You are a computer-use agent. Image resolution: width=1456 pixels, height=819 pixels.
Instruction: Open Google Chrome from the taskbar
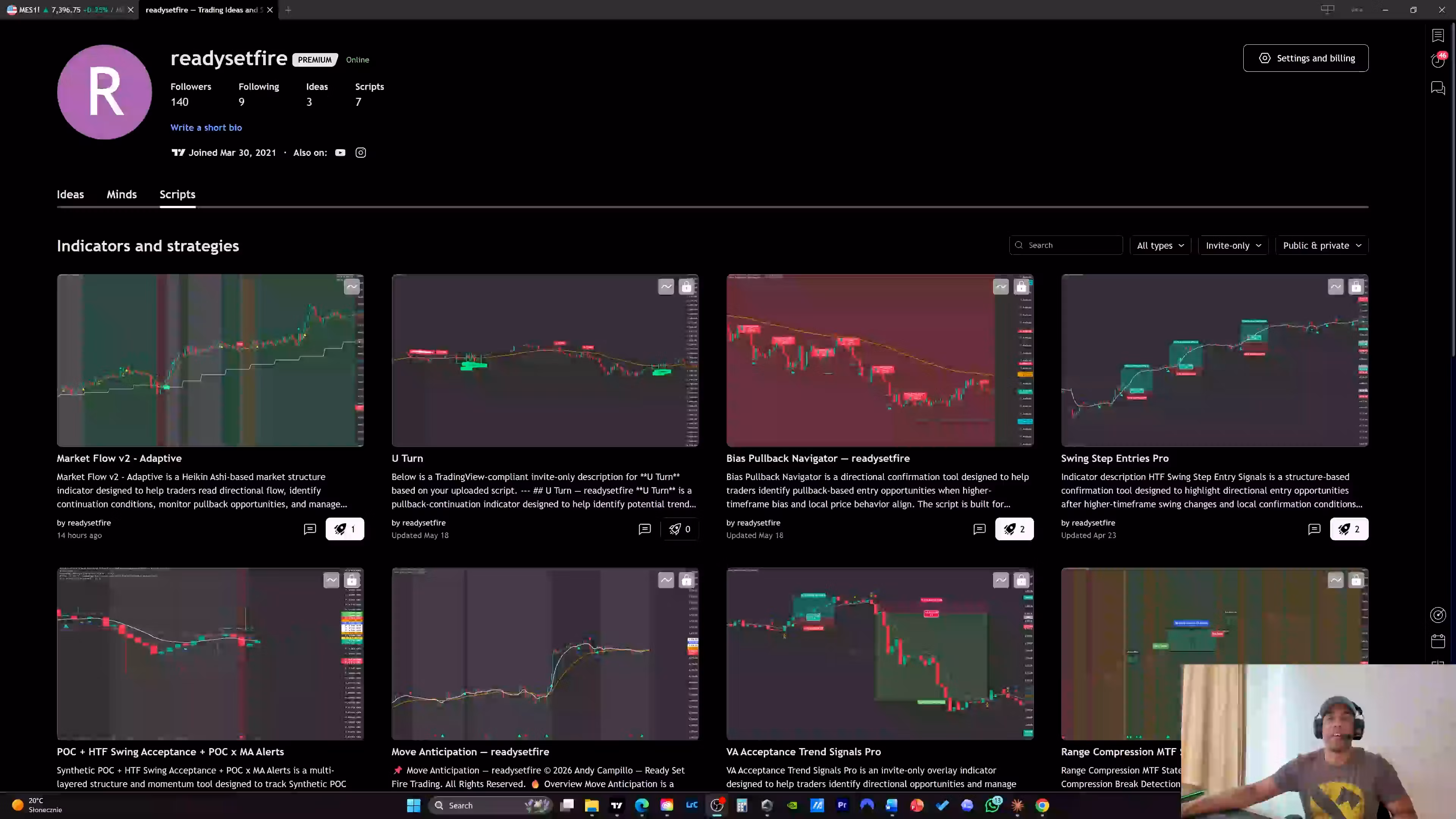pyautogui.click(x=1042, y=805)
